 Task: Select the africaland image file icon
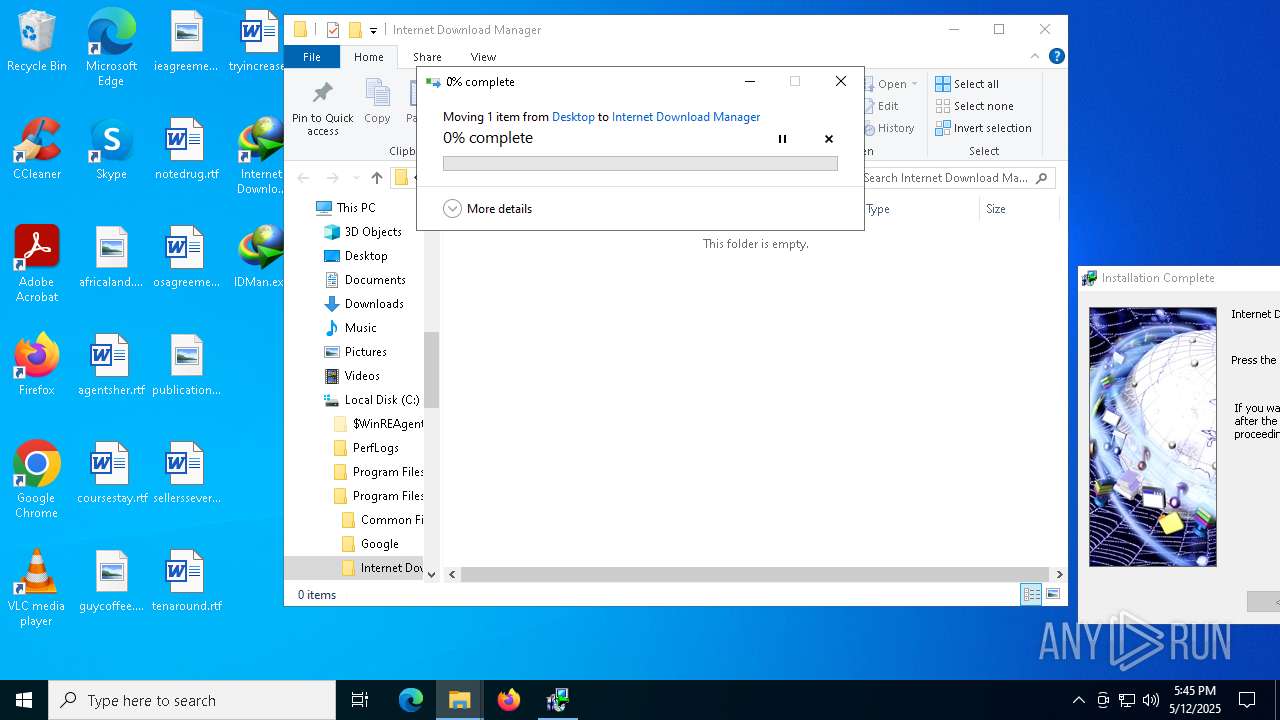click(x=111, y=257)
